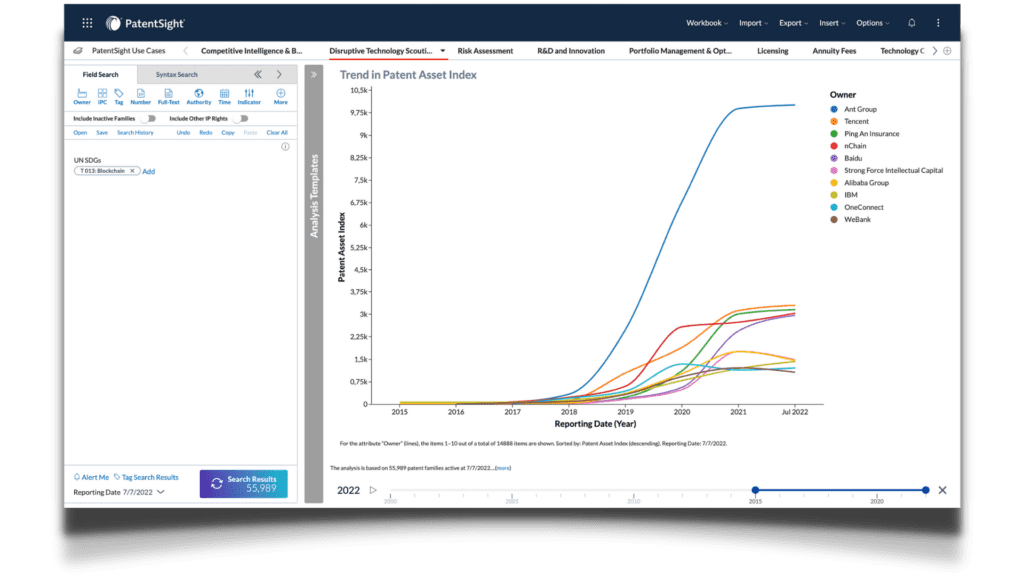Add a Number search field
The height and width of the screenshot is (576, 1024).
140,97
